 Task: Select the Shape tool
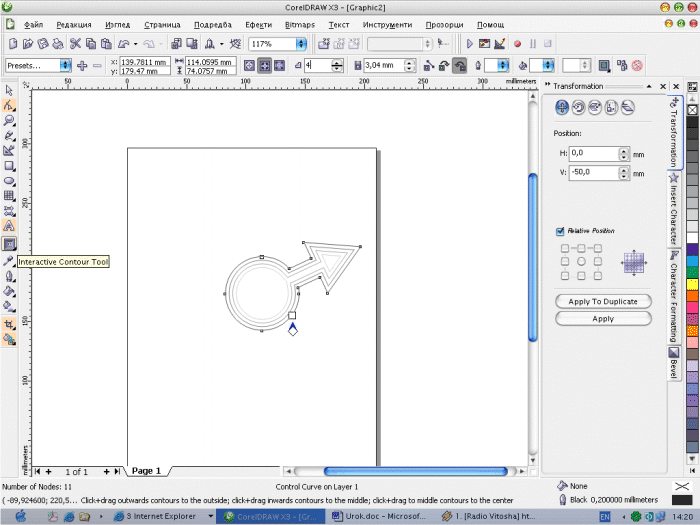click(x=9, y=105)
